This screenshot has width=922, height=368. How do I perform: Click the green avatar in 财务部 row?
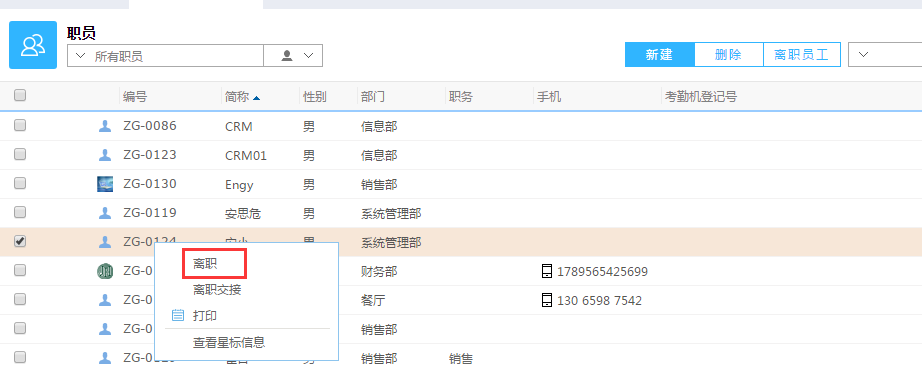(x=105, y=271)
